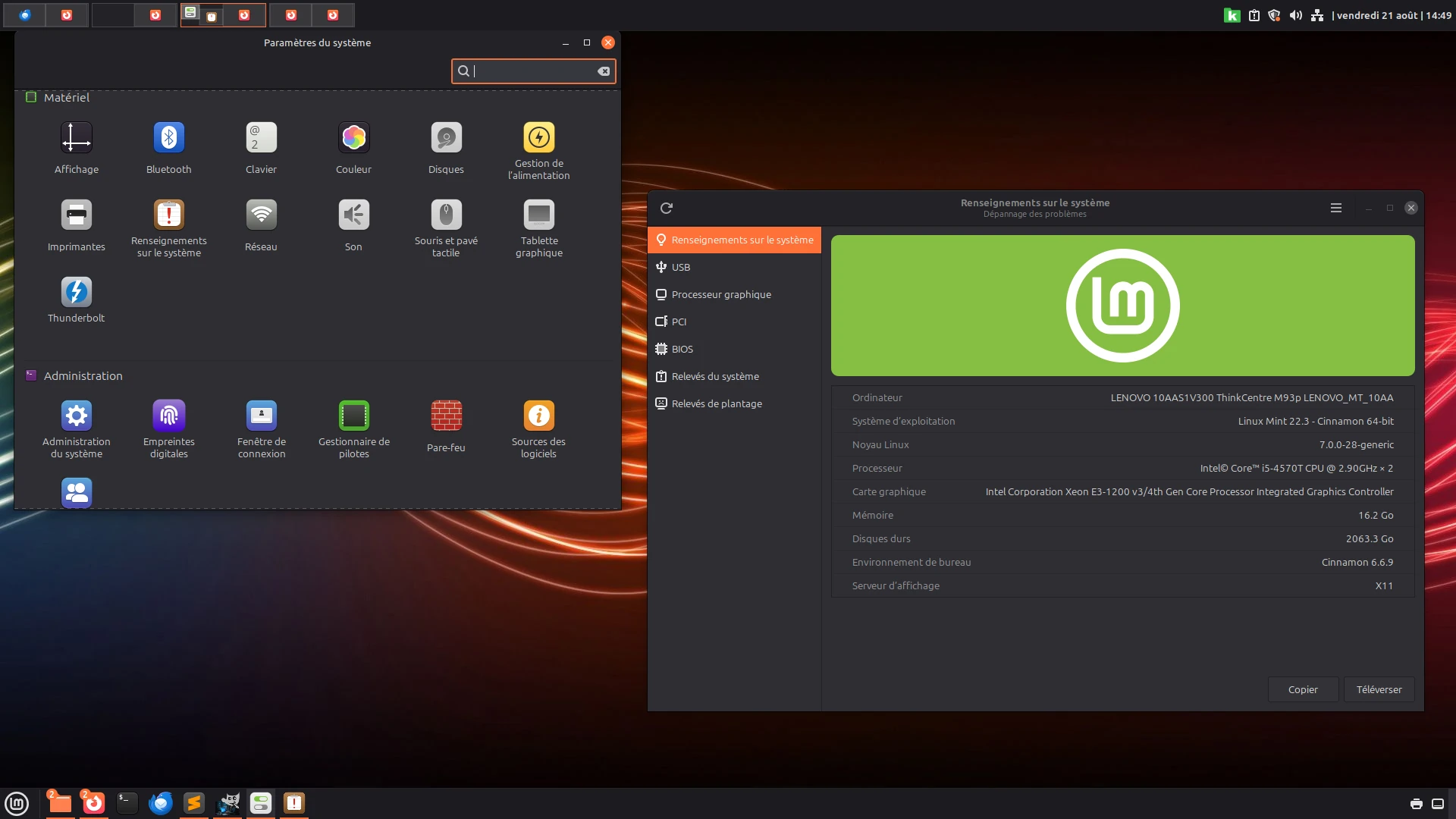Switch to system settings in the taskbar

(x=261, y=803)
